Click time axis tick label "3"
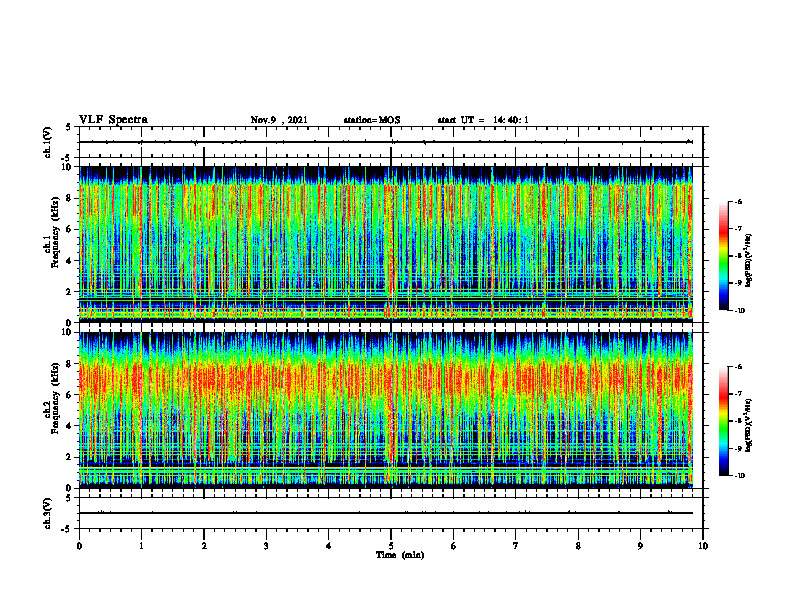The image size is (792, 612). pos(266,546)
